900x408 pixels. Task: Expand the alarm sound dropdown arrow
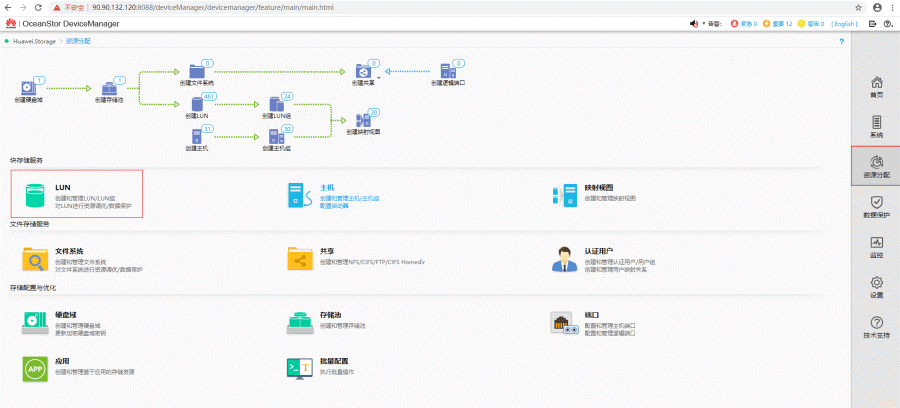703,23
